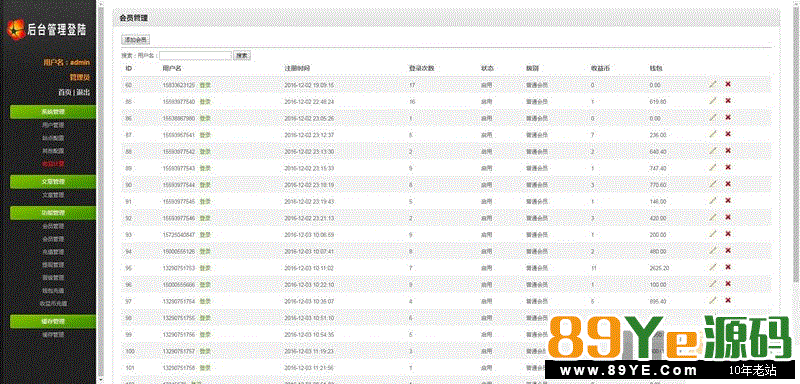Click the edit pencil for ID 94
Image resolution: width=800 pixels, height=384 pixels.
(x=713, y=250)
